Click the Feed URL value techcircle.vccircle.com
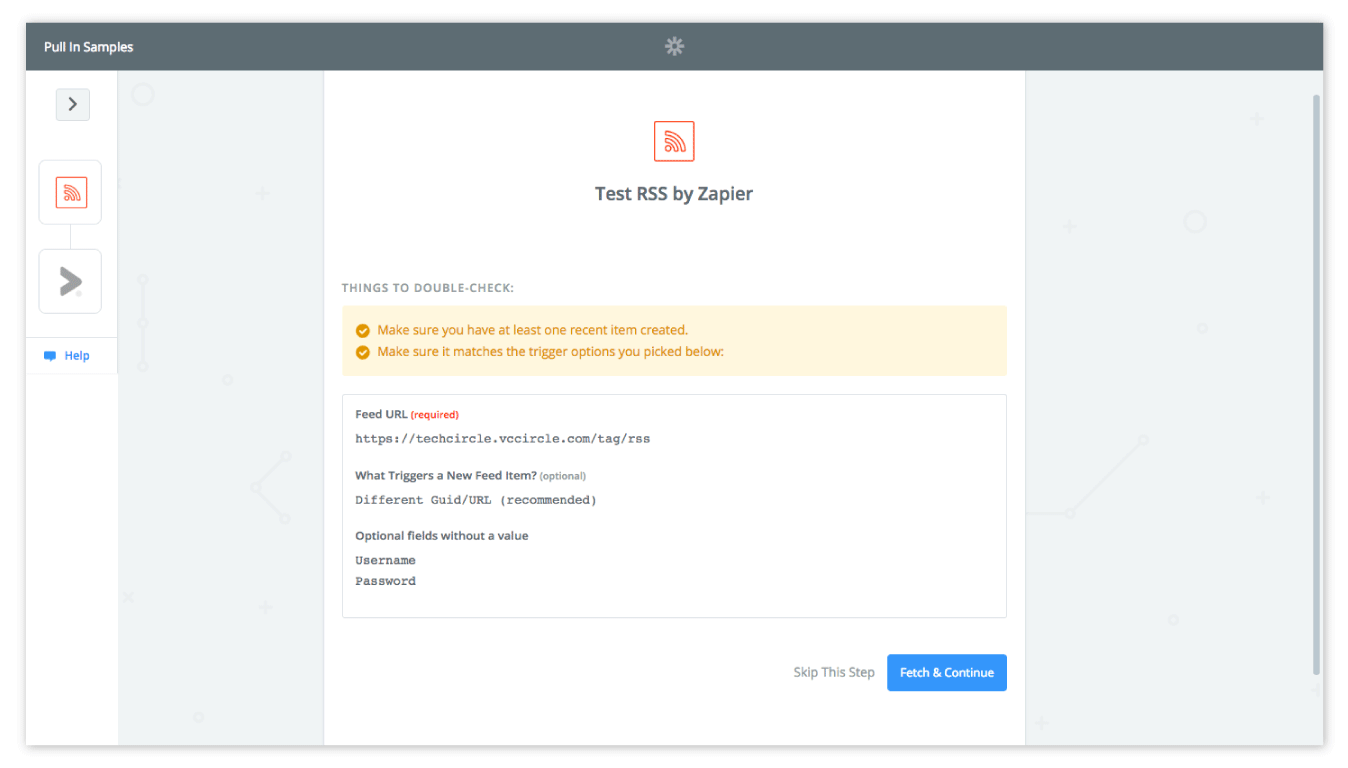 [x=503, y=439]
